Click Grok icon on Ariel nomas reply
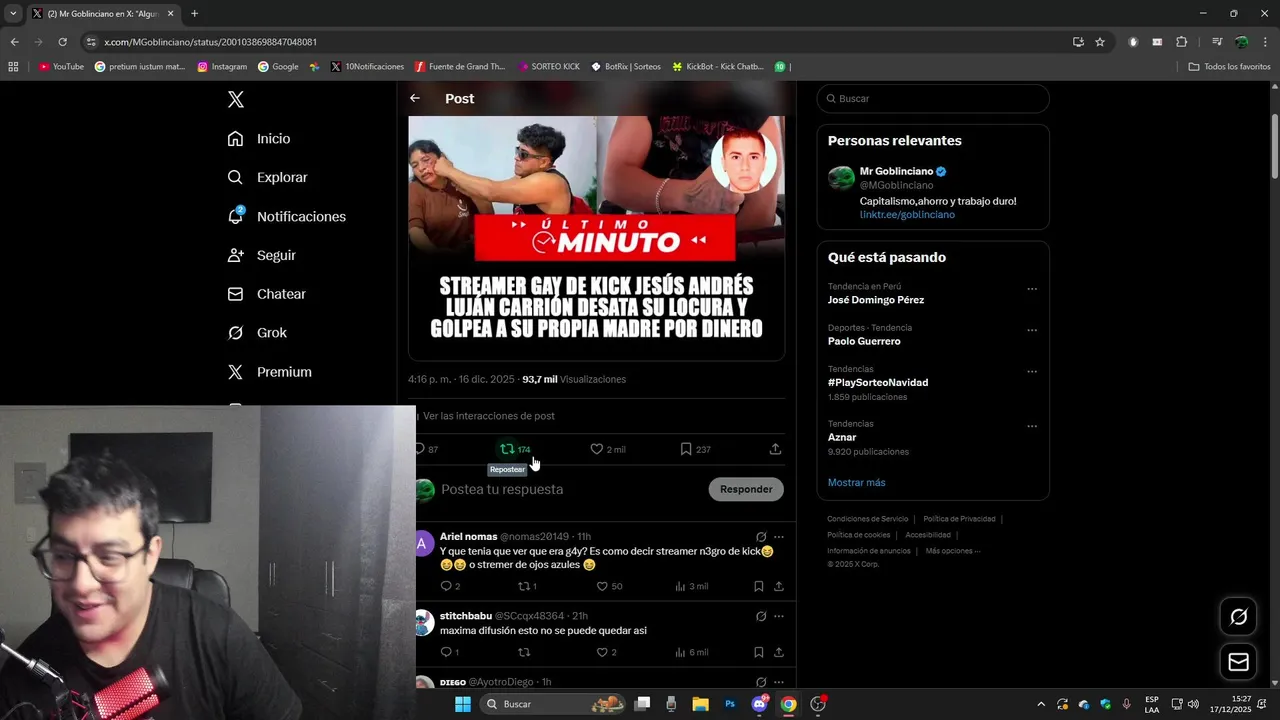The width and height of the screenshot is (1280, 720). (761, 537)
